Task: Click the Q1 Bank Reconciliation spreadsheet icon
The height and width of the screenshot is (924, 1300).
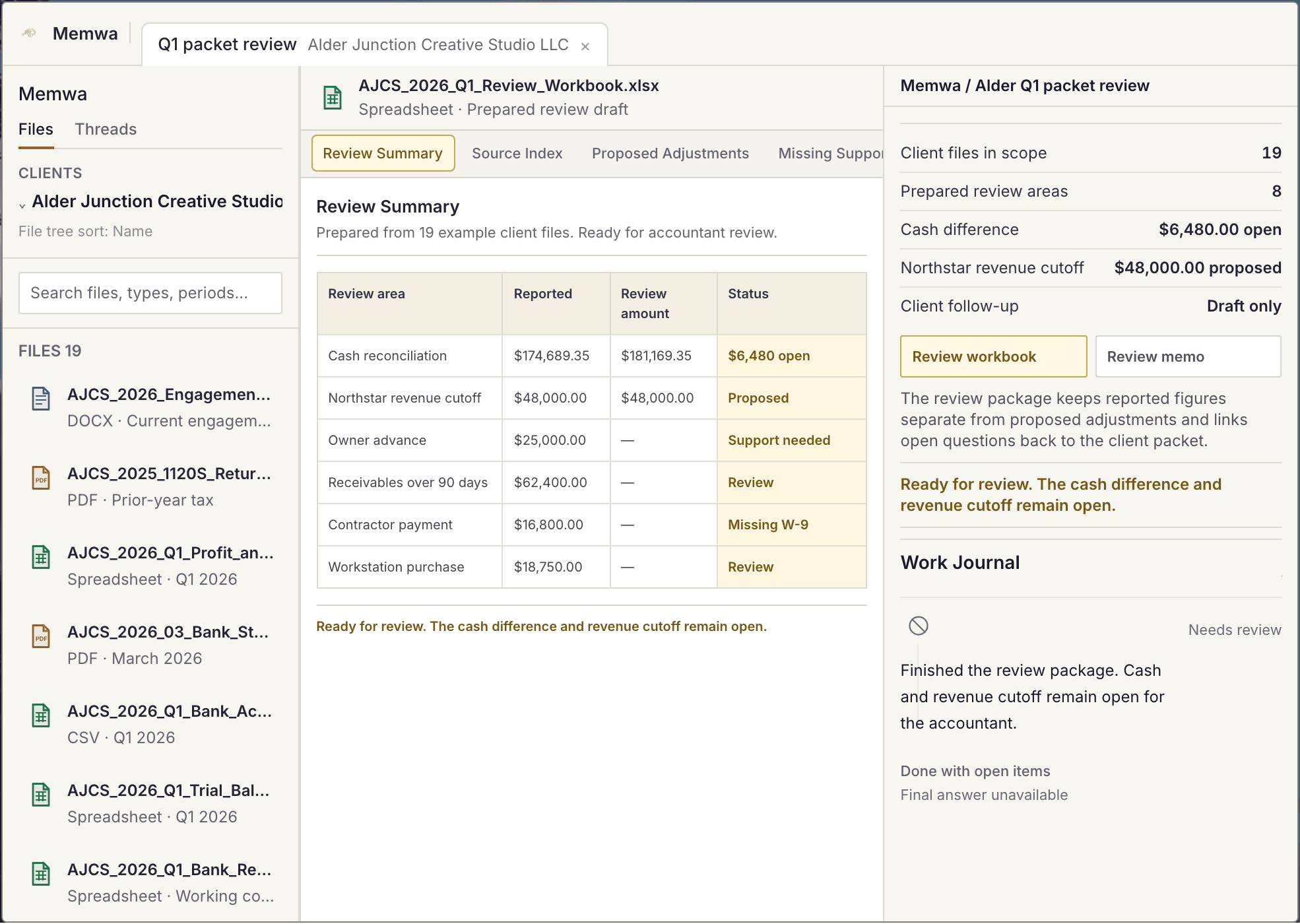Action: tap(41, 874)
